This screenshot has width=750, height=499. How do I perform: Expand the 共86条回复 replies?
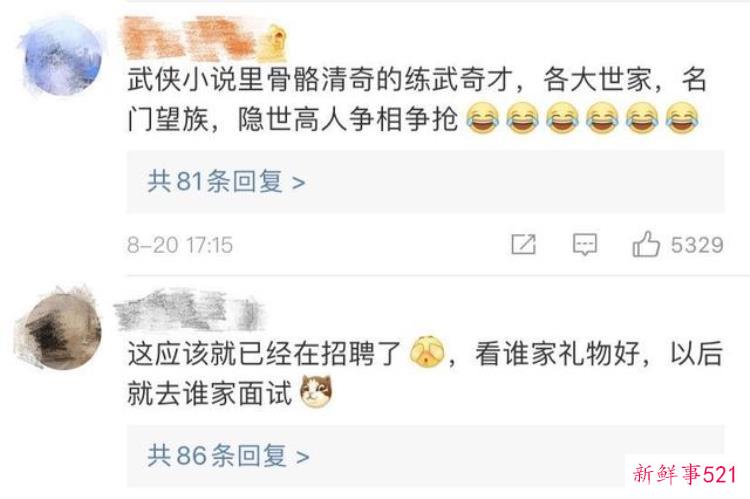tap(228, 455)
